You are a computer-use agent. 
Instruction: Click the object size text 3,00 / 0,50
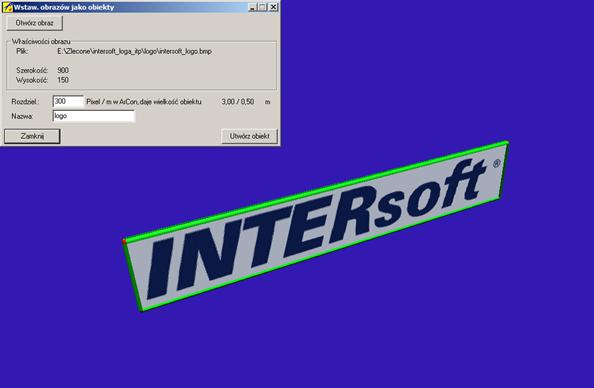coord(238,102)
